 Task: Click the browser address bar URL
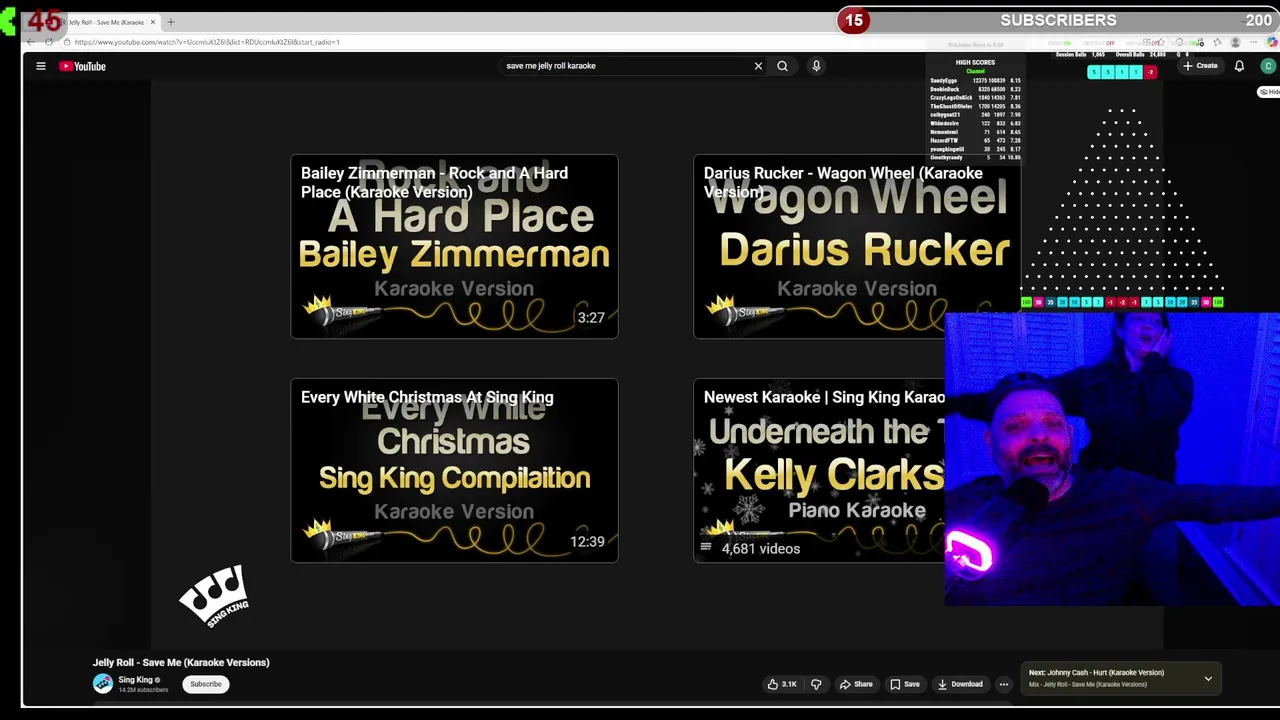pos(207,42)
